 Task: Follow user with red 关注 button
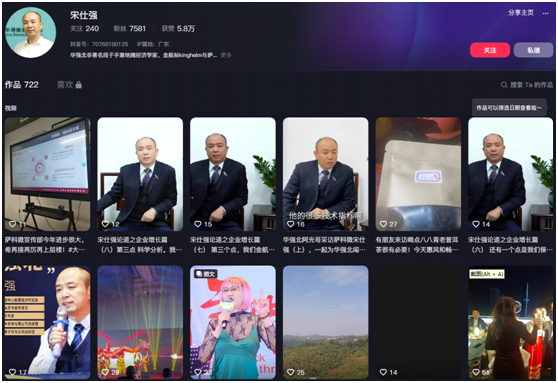click(490, 50)
